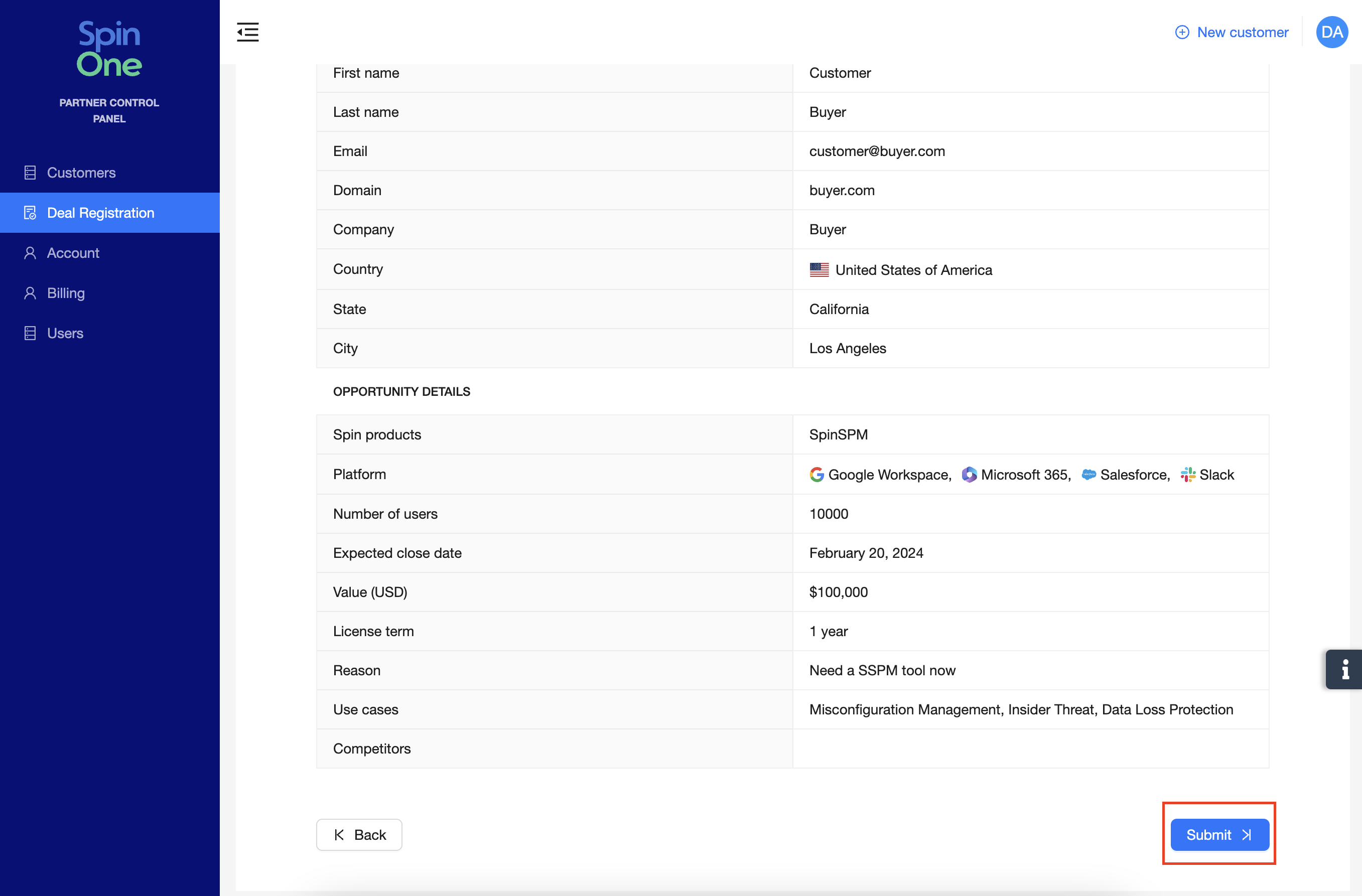Click the 1 year license term
Screen dimensions: 1362x896
pyautogui.click(x=828, y=631)
